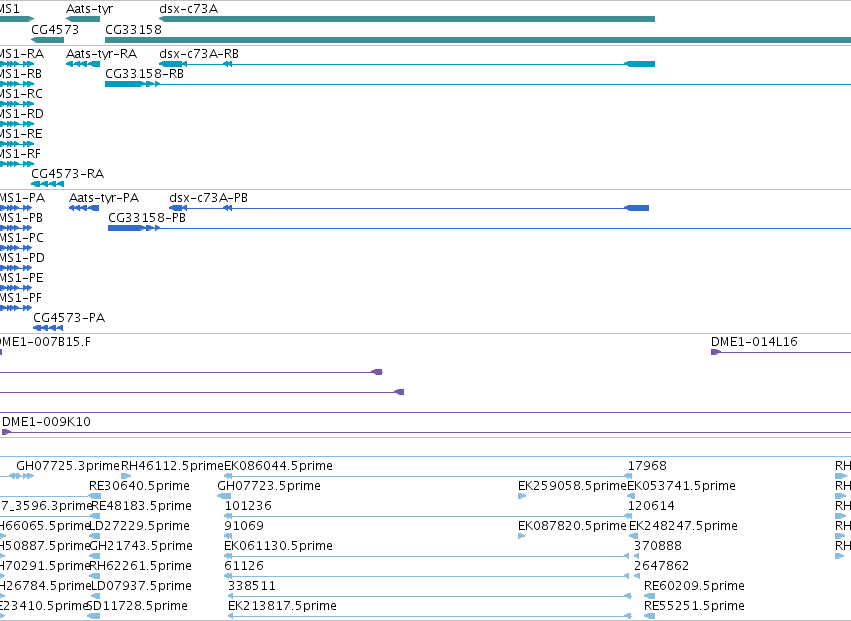Click the GH21743.5prime EST label

click(141, 546)
